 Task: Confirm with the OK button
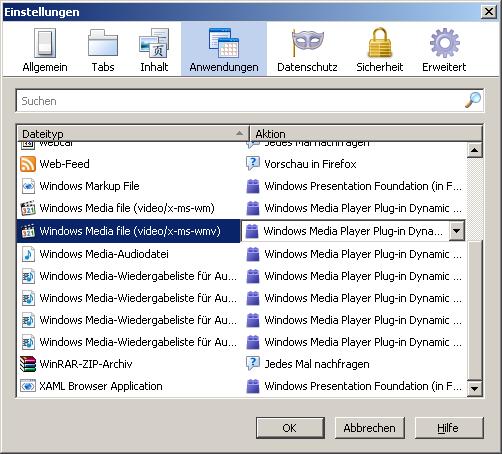tap(290, 428)
